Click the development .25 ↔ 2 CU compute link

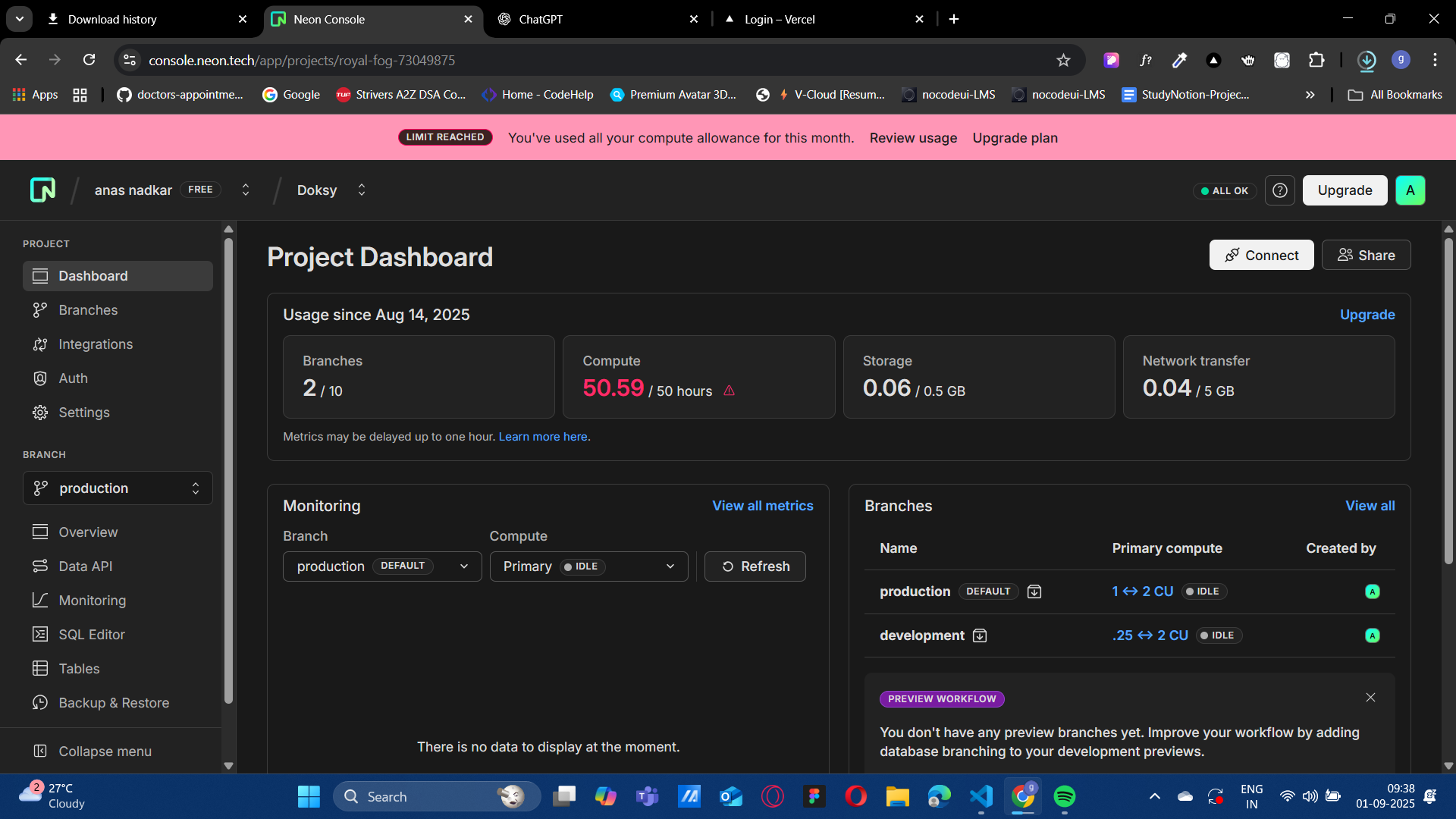click(1150, 635)
